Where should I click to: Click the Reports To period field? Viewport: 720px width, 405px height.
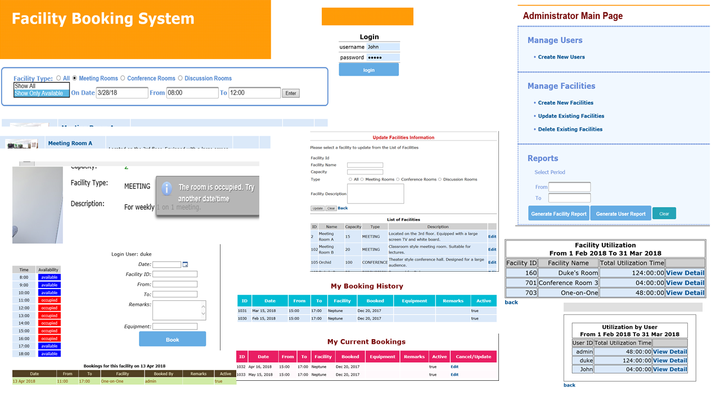569,198
